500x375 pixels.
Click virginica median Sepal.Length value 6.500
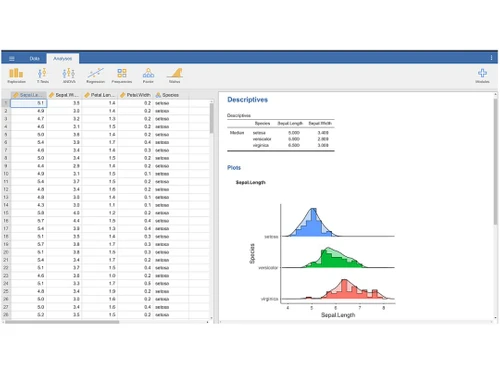[x=294, y=145]
